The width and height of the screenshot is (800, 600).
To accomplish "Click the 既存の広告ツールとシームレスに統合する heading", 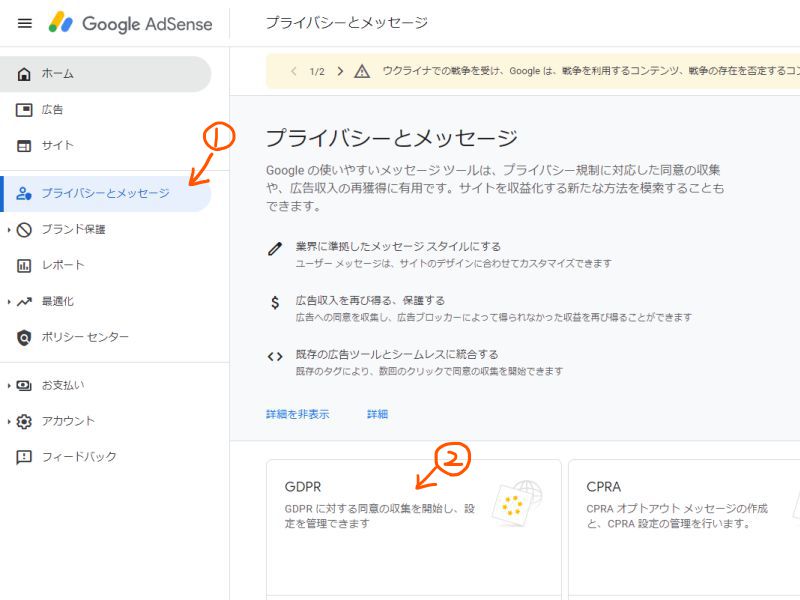I will coord(397,354).
